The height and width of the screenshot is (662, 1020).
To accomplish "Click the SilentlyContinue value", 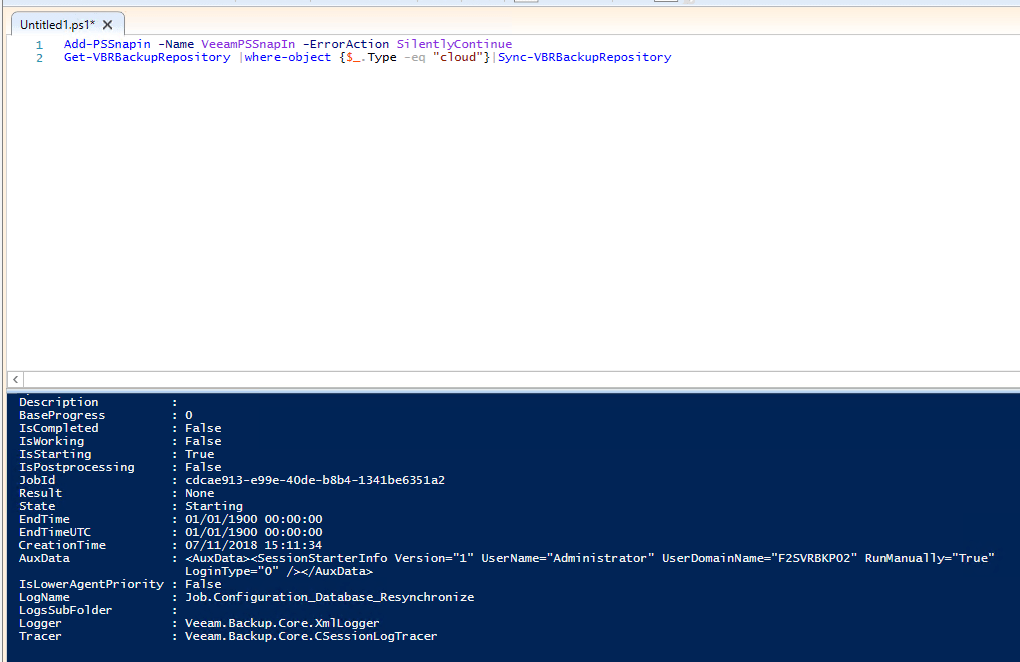I will [x=454, y=44].
